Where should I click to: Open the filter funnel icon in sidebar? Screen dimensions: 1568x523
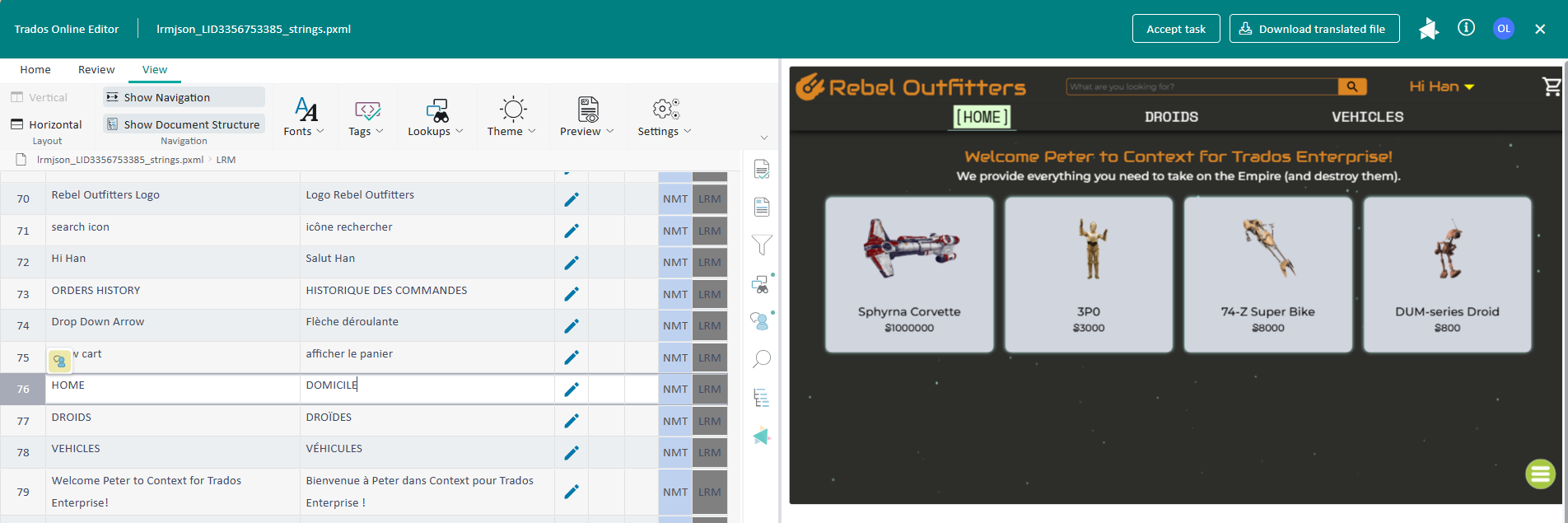[762, 245]
